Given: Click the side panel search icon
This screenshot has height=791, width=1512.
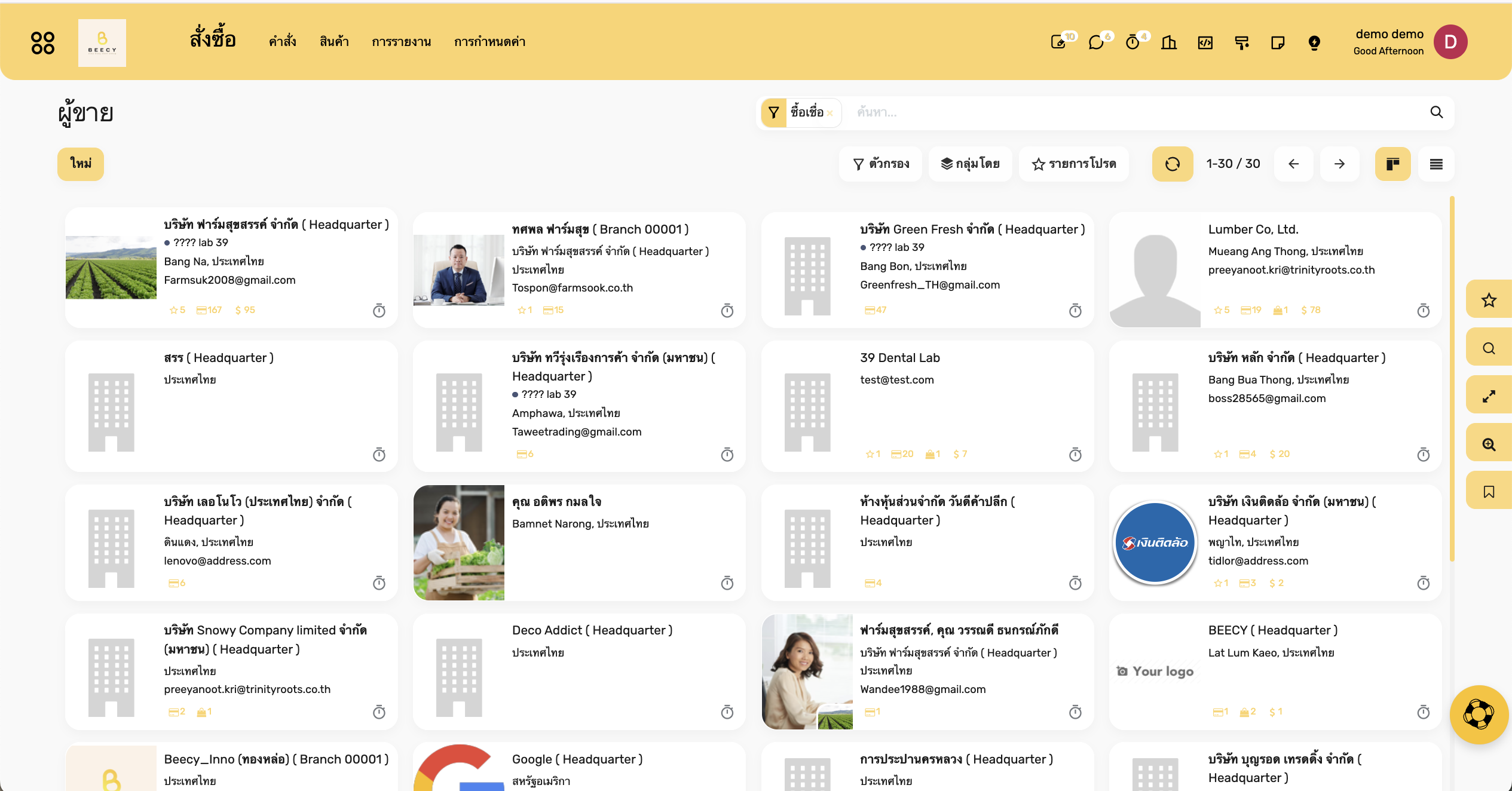Looking at the screenshot, I should coord(1489,348).
